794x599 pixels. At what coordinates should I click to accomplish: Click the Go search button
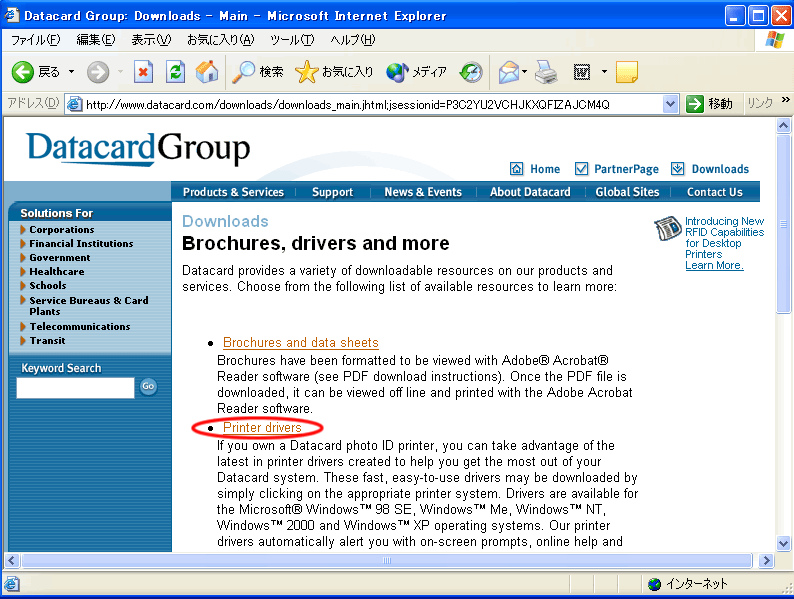[x=148, y=386]
